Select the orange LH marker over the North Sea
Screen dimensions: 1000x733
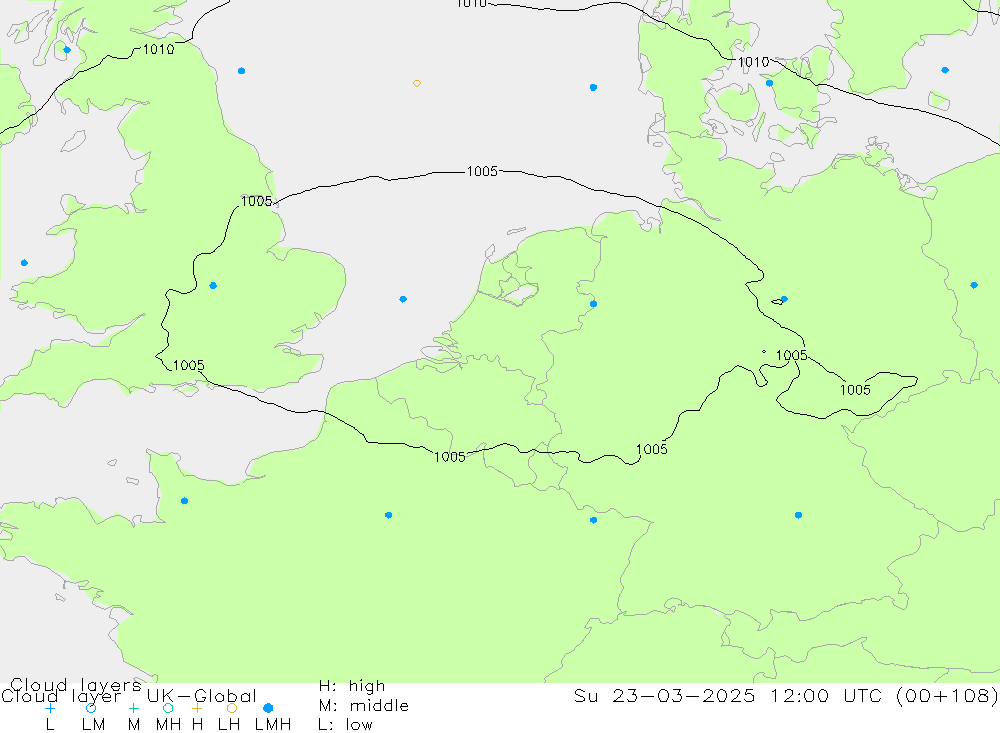coord(416,84)
